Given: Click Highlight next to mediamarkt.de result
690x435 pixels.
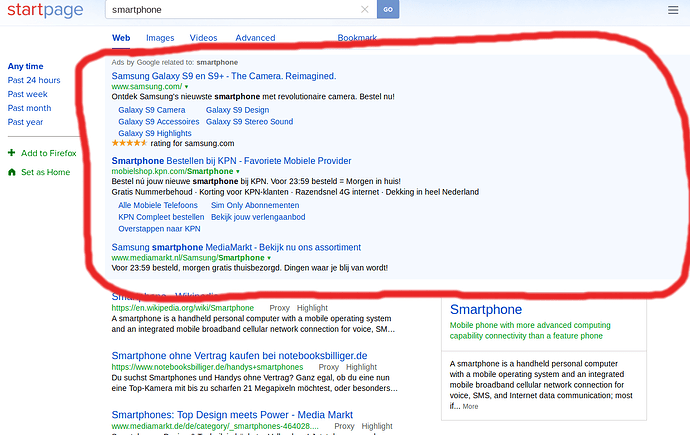Looking at the screenshot, I should (377, 426).
